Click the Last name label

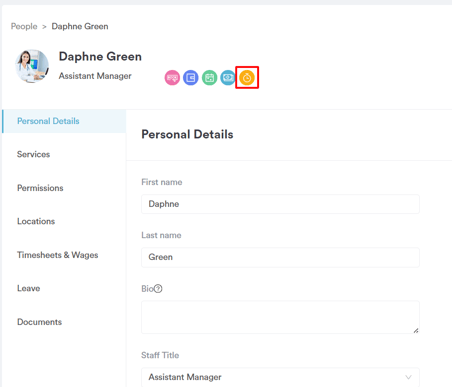pos(161,235)
